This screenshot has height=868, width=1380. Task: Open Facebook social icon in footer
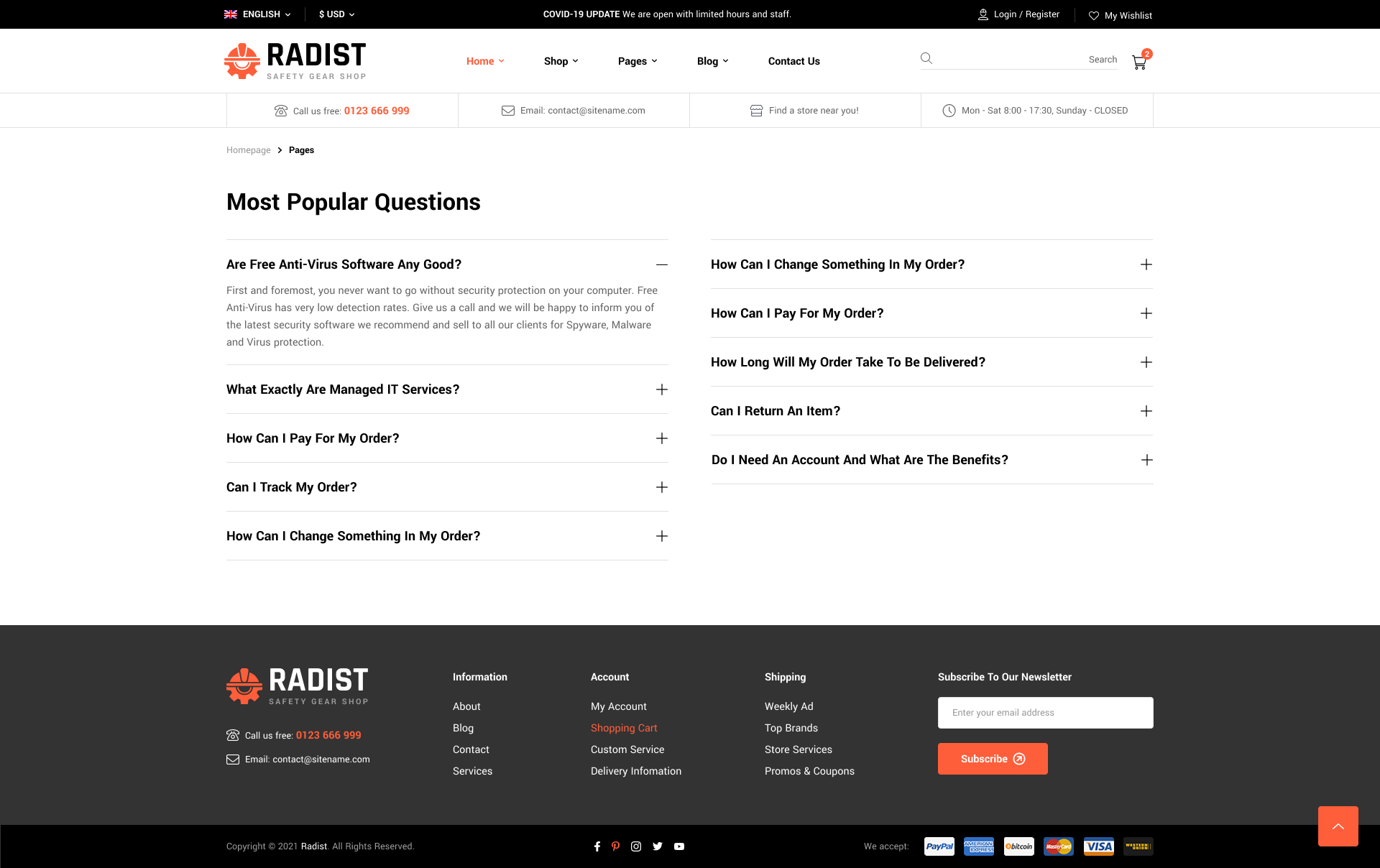(x=597, y=846)
